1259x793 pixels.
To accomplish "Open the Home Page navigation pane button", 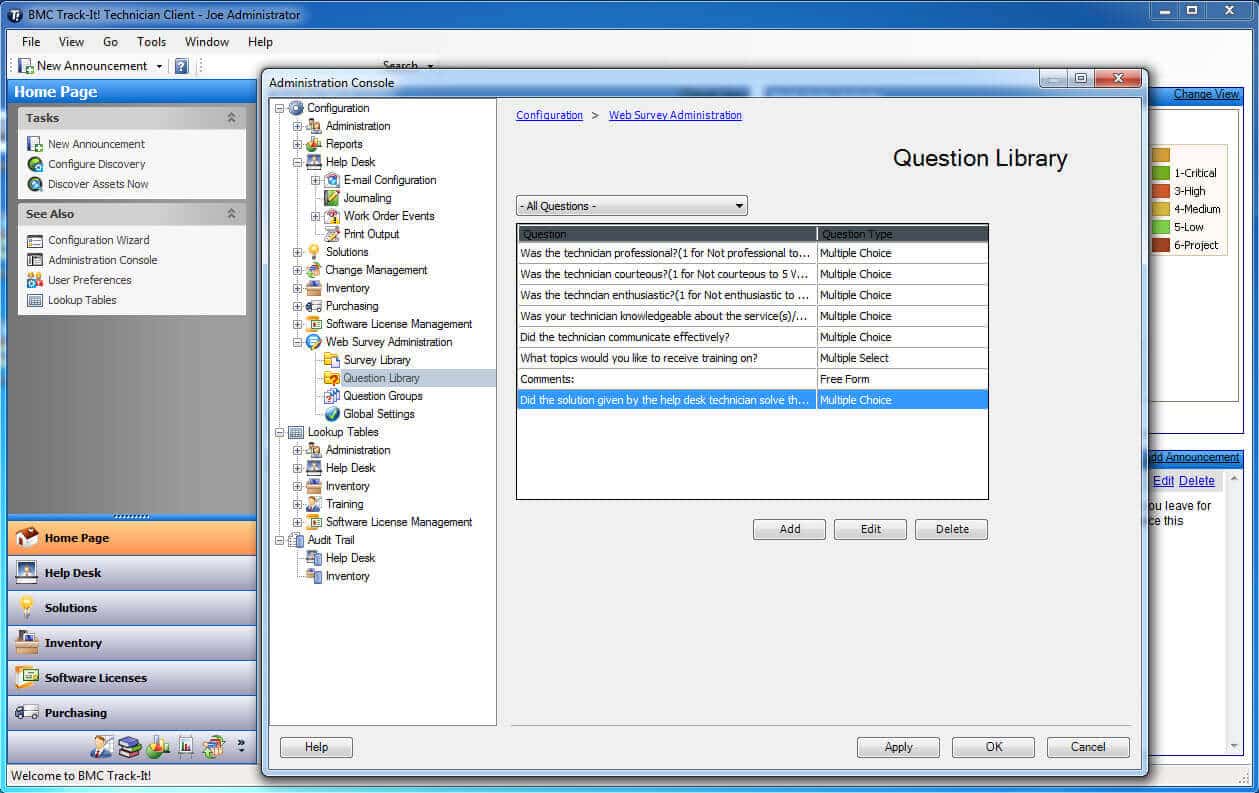I will point(132,538).
